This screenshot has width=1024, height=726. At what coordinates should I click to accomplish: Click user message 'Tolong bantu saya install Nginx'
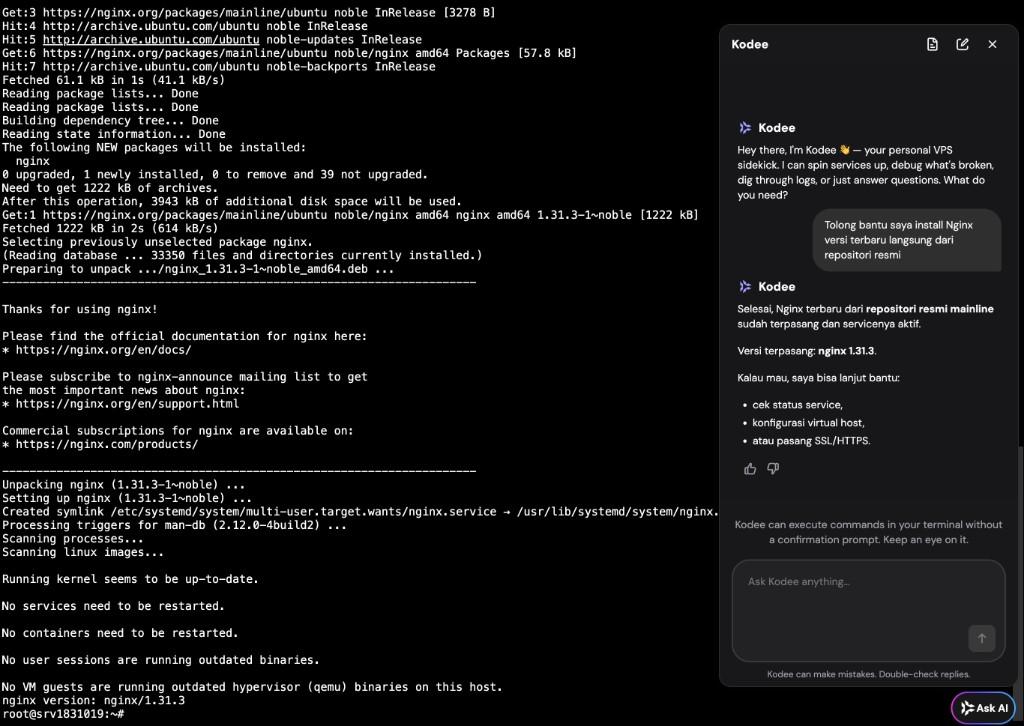(x=906, y=240)
